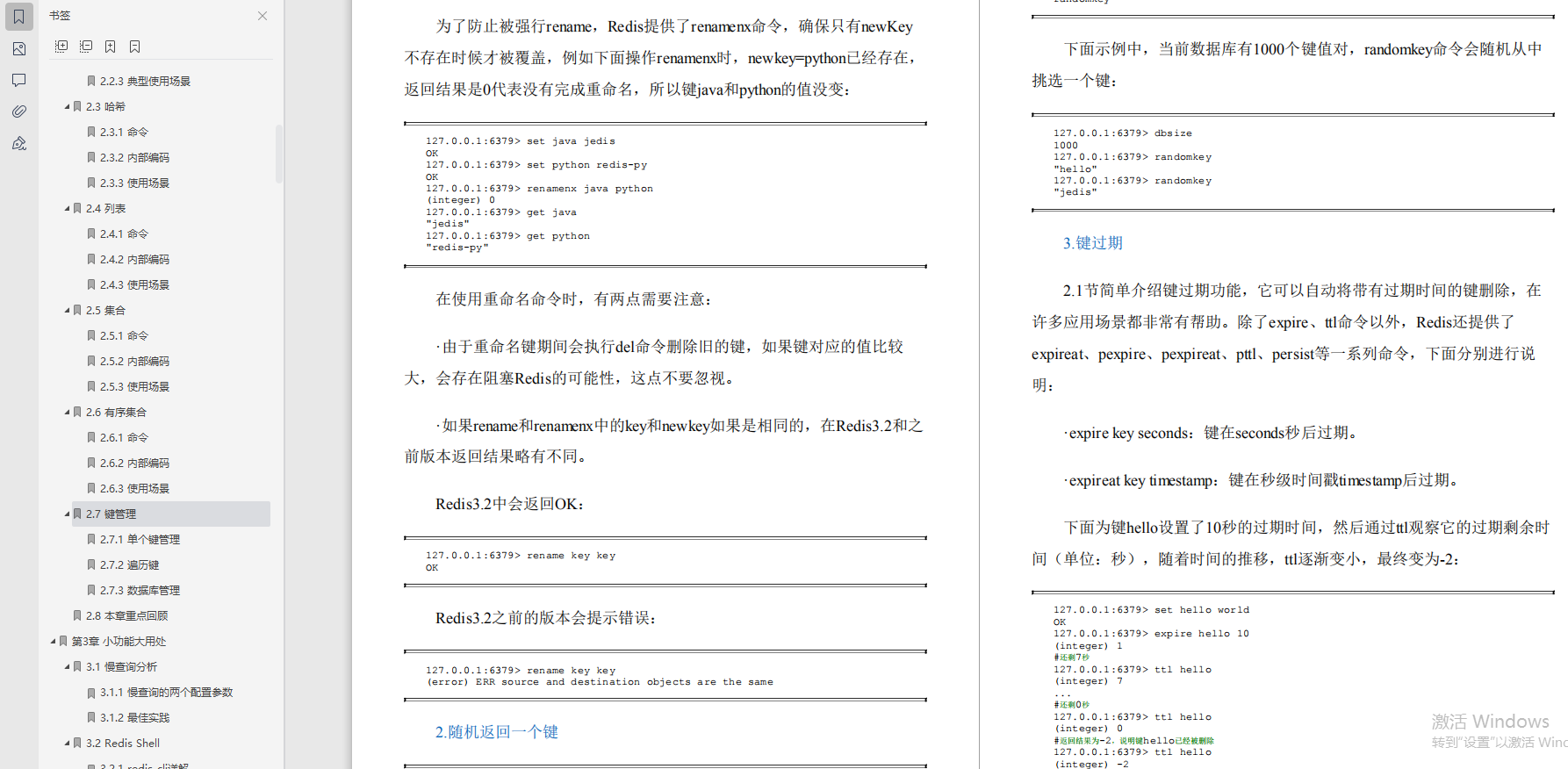Go to bookmark 2.5.3 使用场景

click(134, 386)
